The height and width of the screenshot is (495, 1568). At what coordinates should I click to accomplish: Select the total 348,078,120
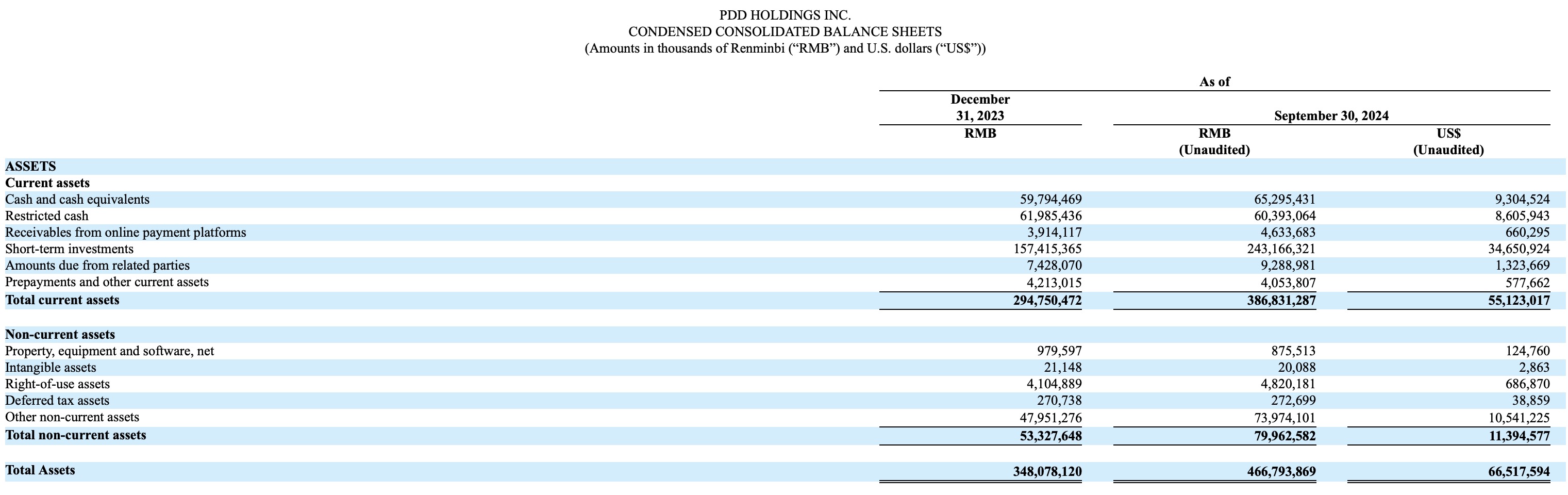[x=1047, y=471]
